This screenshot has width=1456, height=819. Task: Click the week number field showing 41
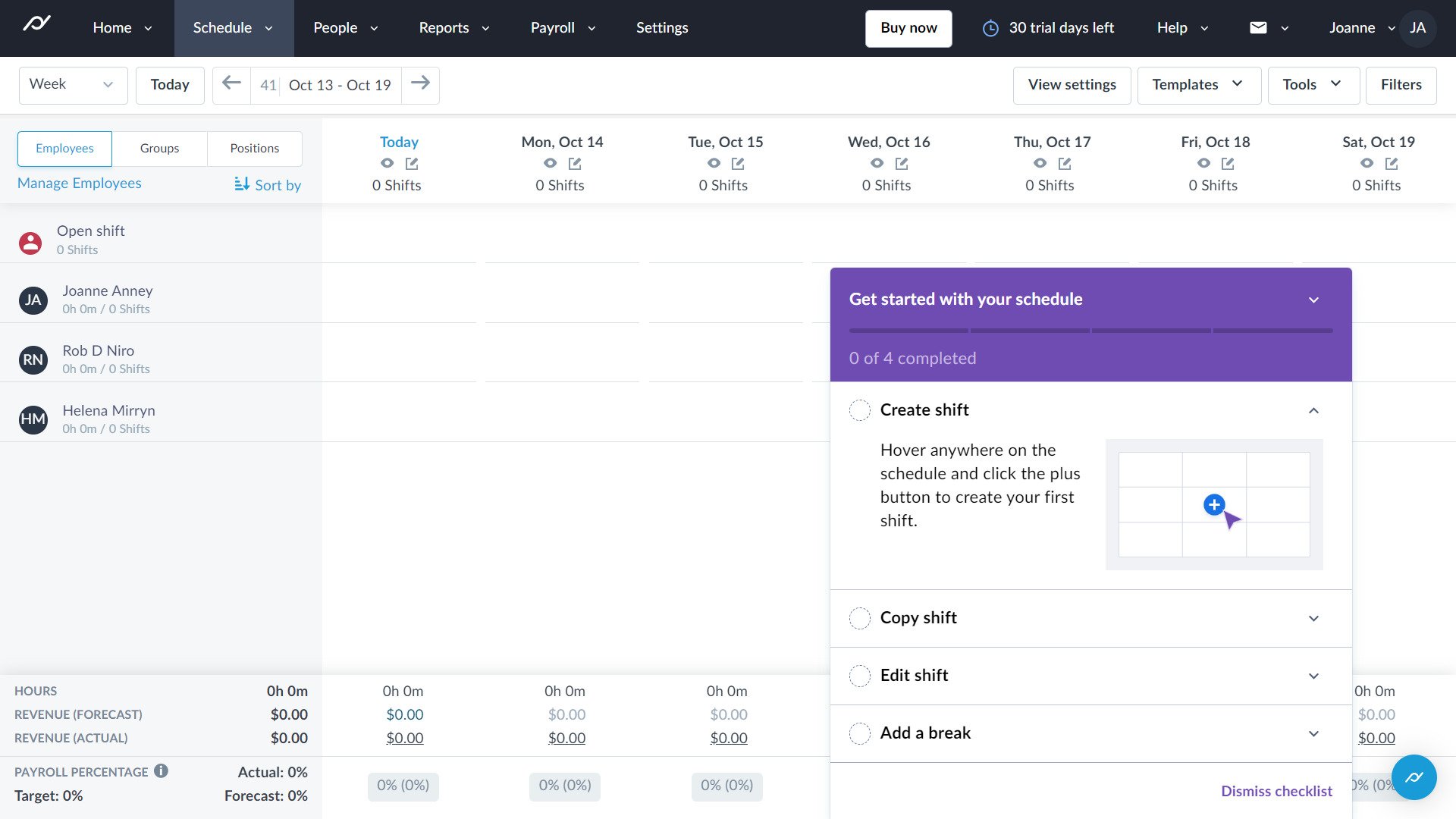coord(268,84)
